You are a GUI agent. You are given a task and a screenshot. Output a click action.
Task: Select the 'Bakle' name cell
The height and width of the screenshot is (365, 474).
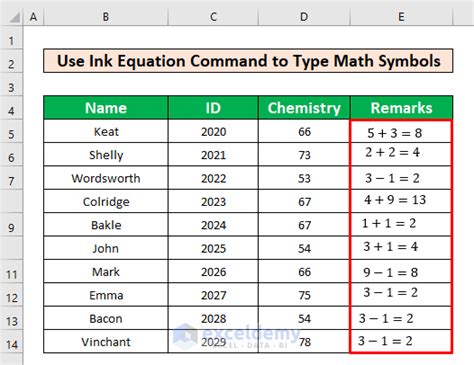tap(106, 225)
